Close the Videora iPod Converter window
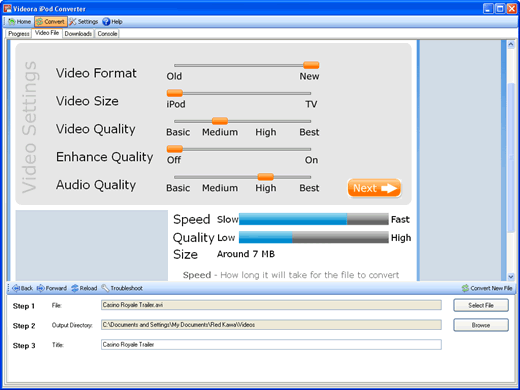Image resolution: width=520 pixels, height=390 pixels. click(x=511, y=8)
